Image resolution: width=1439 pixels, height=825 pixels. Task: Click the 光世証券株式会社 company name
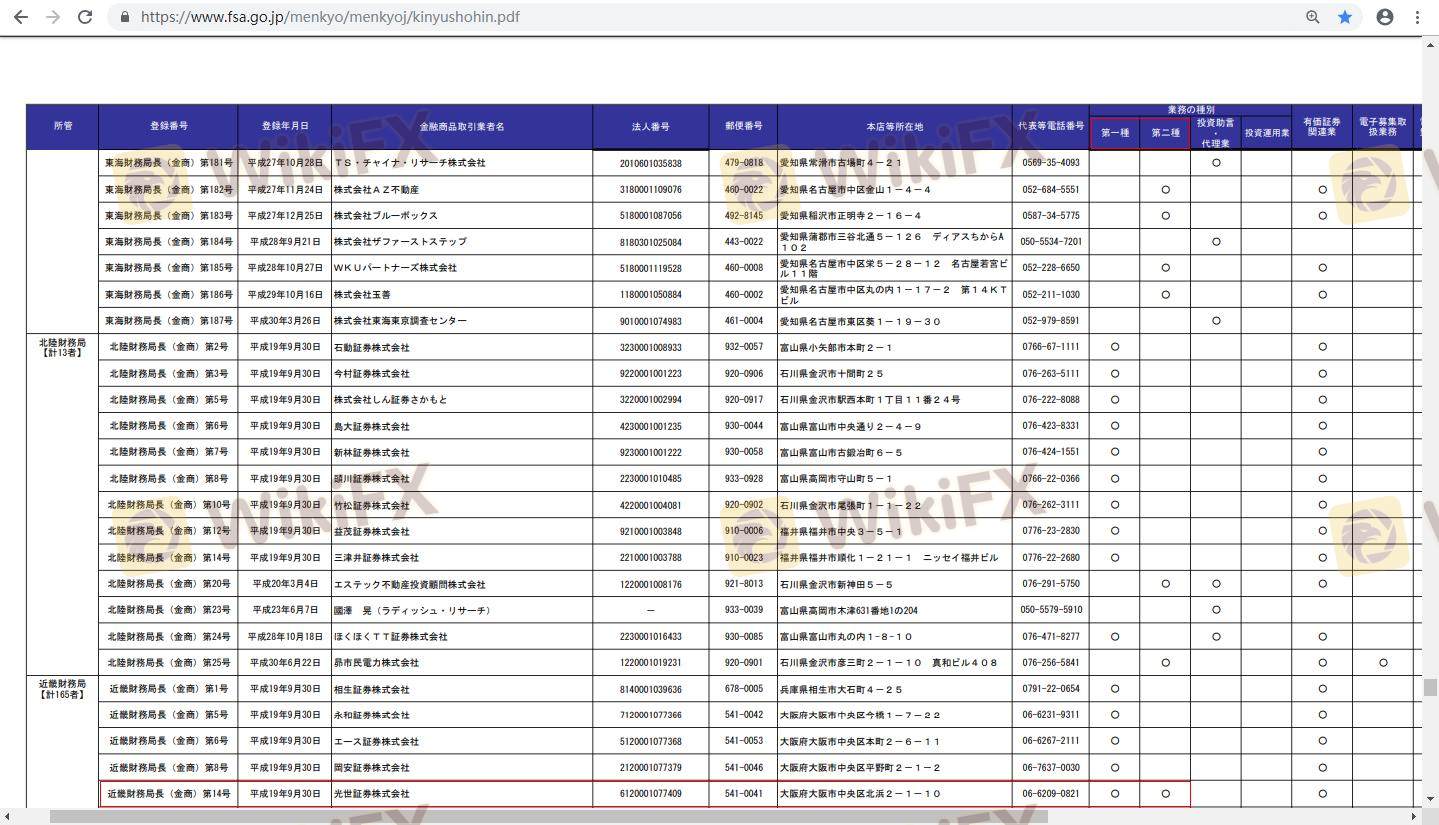pos(371,794)
